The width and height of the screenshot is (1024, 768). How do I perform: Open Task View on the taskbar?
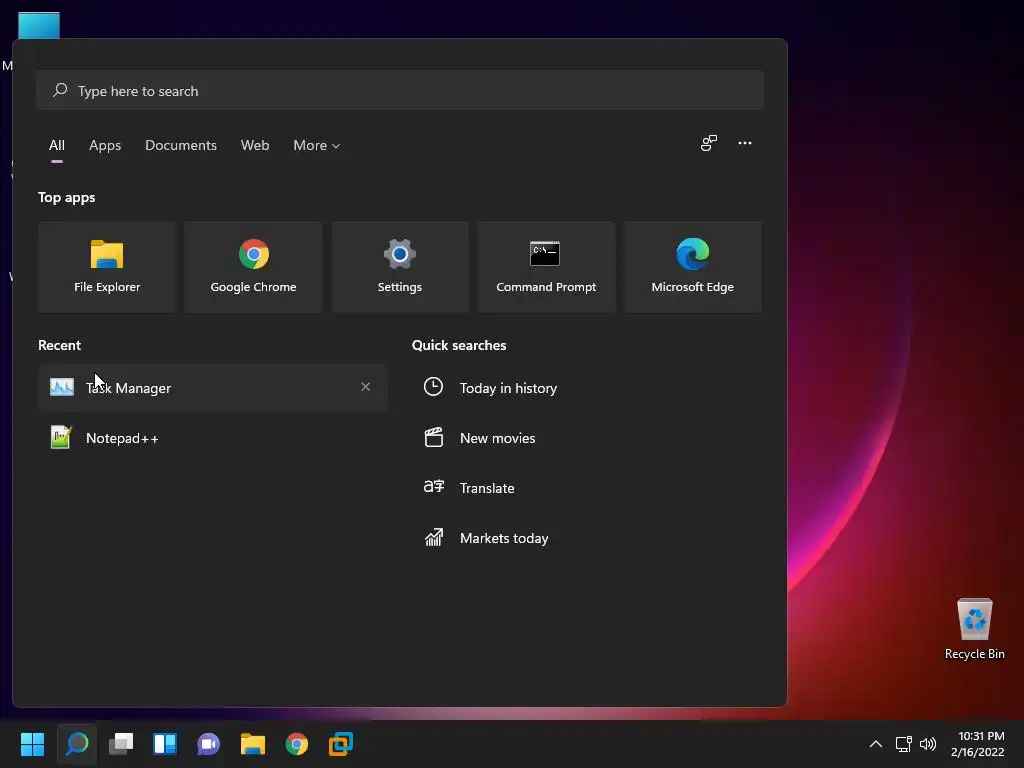[x=121, y=744]
